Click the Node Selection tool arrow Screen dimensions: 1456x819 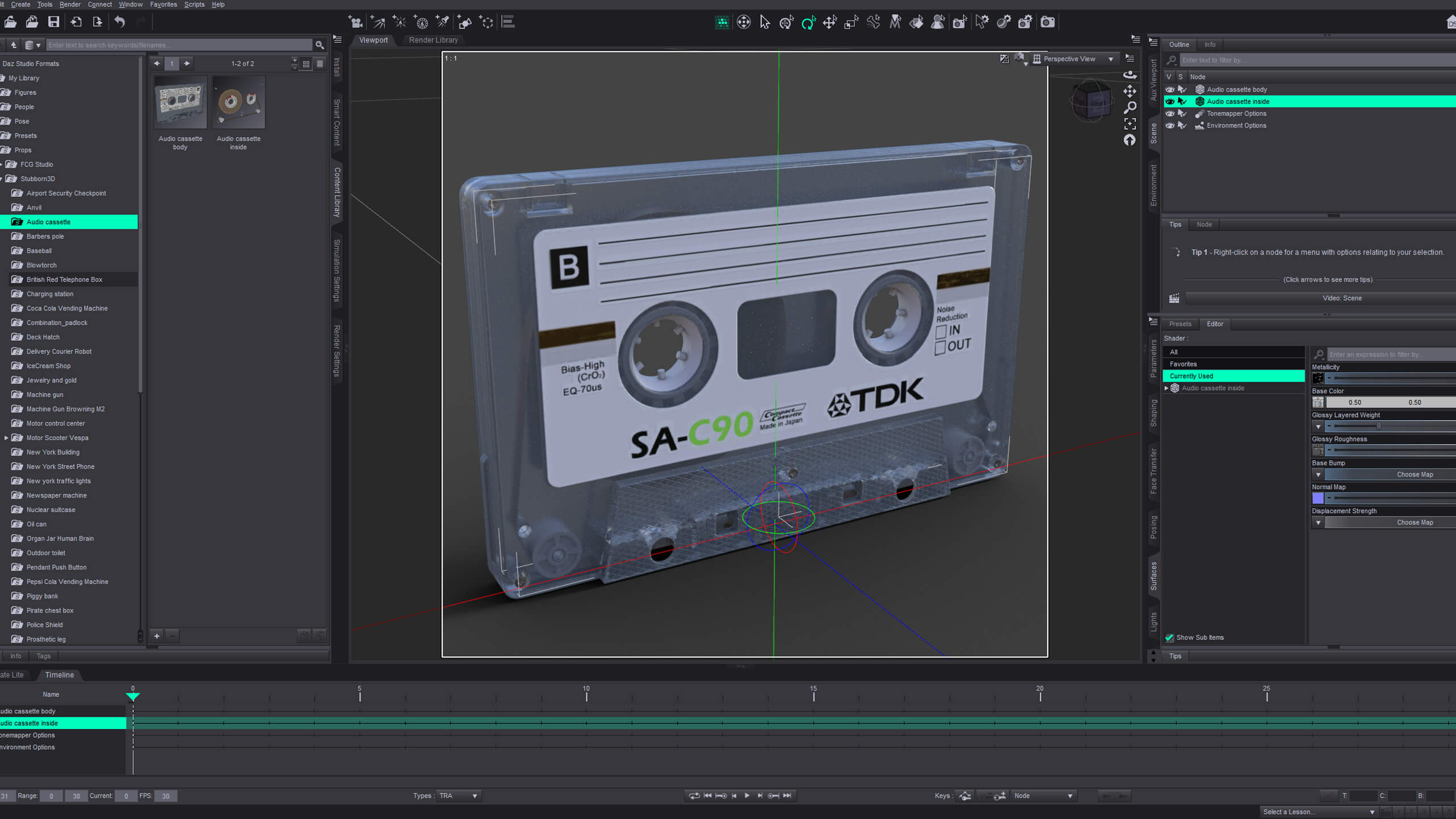[x=765, y=22]
